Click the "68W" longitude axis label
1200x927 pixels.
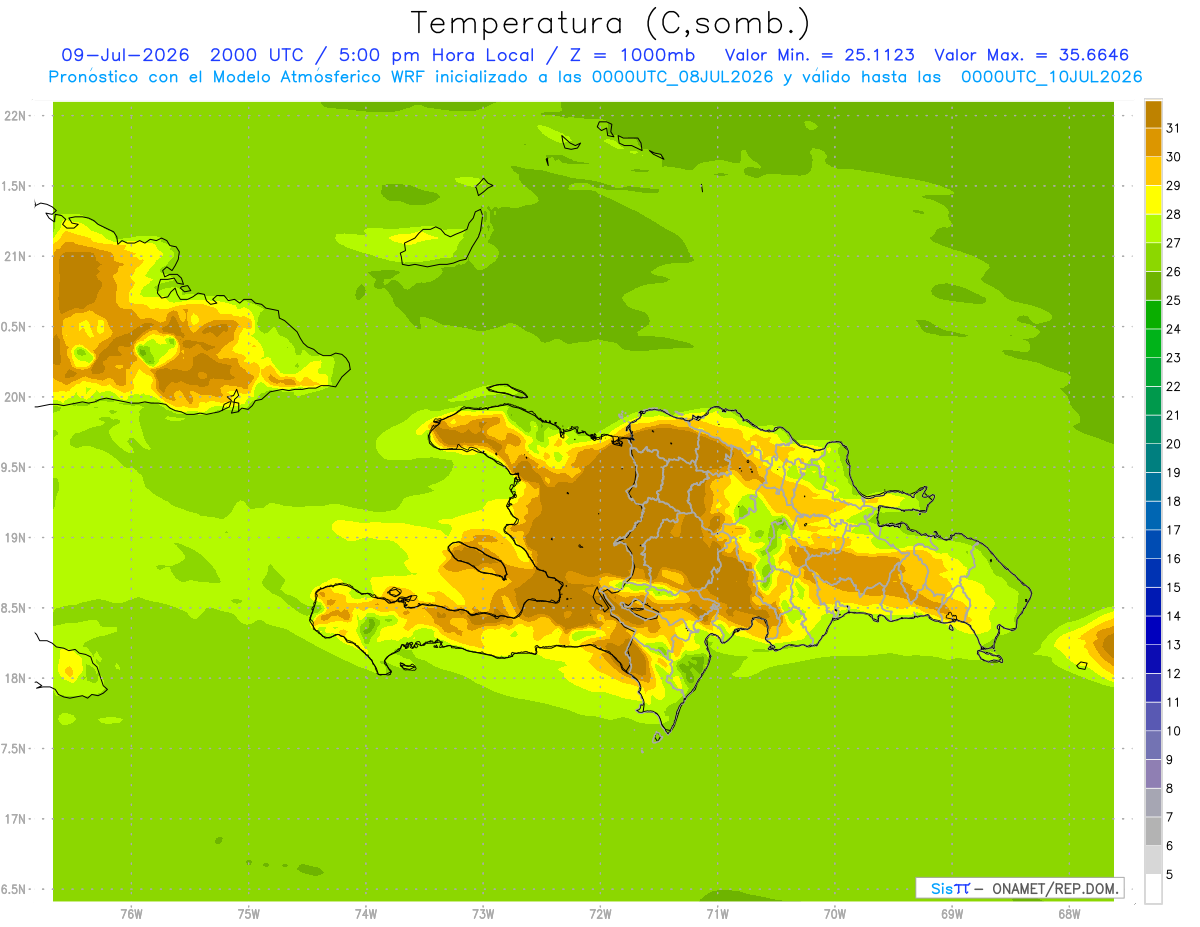1069,913
